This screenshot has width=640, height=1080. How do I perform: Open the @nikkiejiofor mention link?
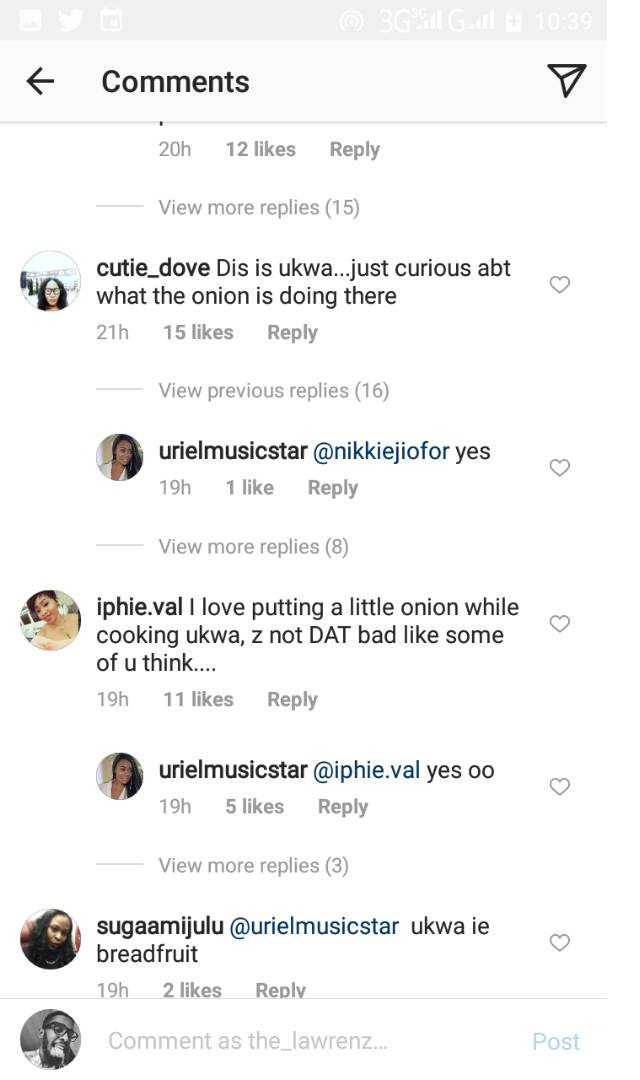pos(381,452)
